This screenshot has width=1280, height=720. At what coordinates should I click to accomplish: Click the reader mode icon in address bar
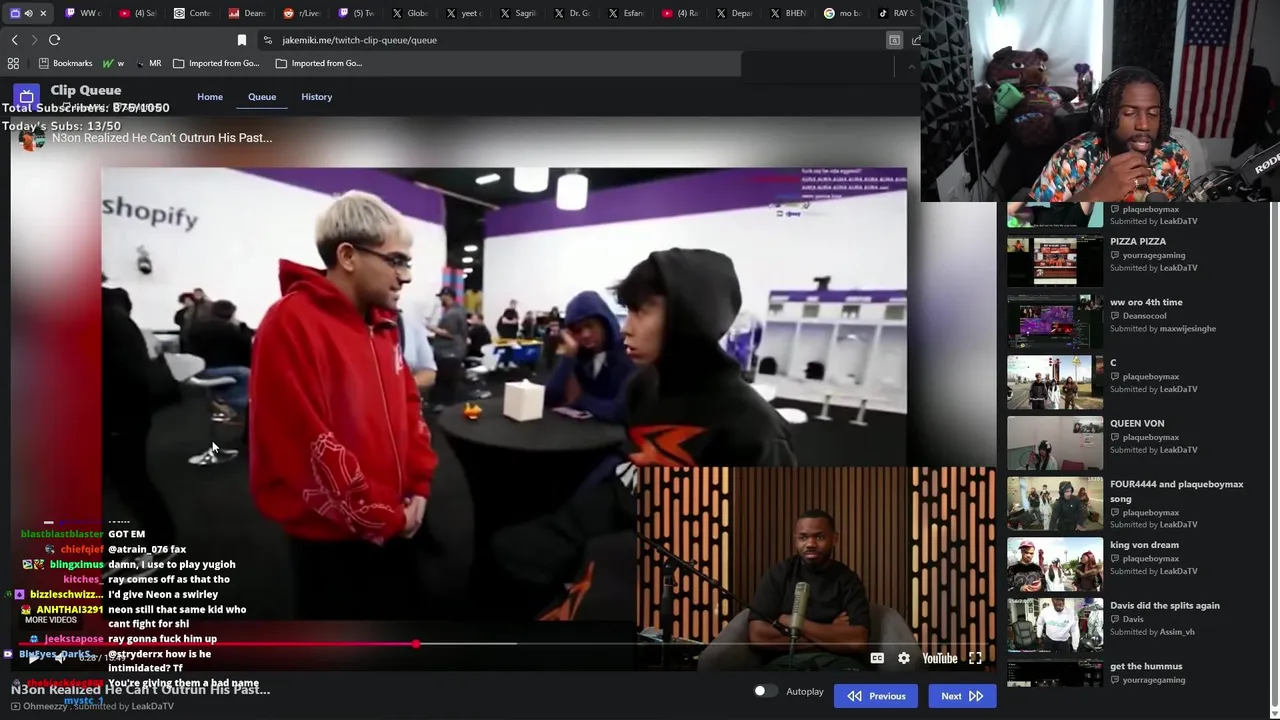click(894, 40)
